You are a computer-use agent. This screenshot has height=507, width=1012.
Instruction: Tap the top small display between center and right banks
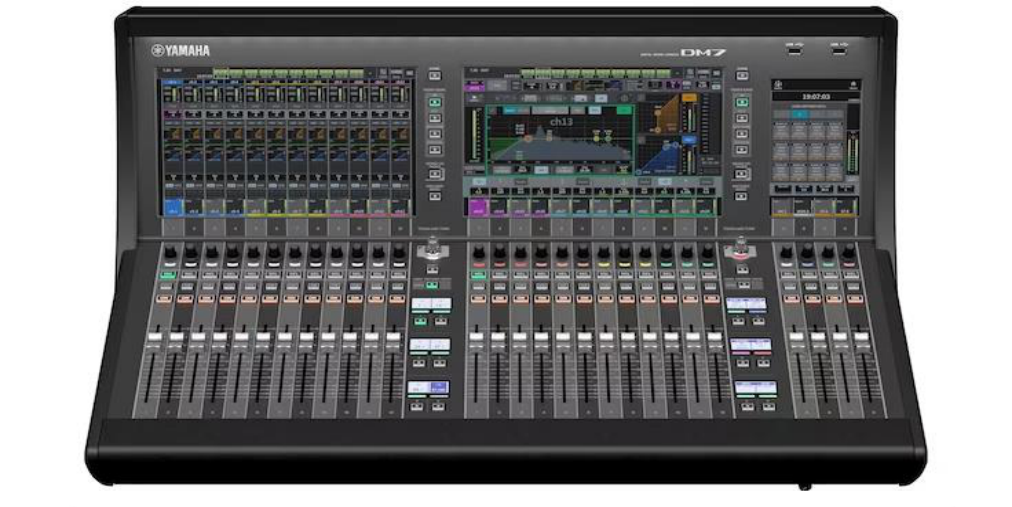[x=747, y=304]
